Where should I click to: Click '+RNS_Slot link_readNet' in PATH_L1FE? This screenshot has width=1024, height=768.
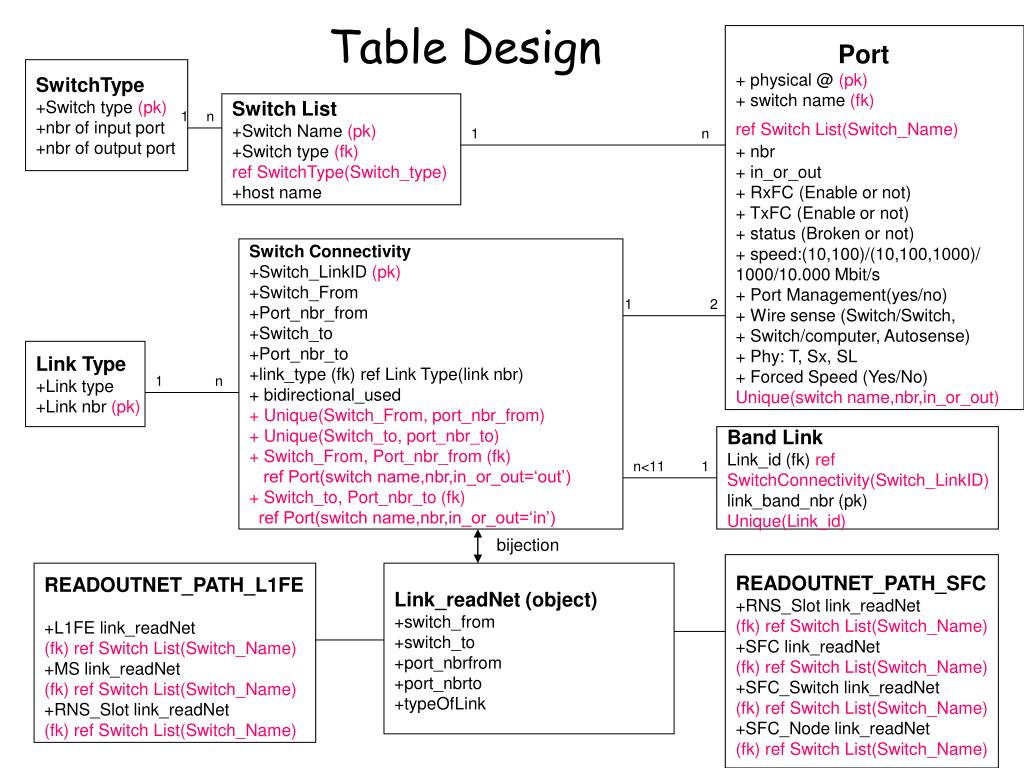click(137, 710)
